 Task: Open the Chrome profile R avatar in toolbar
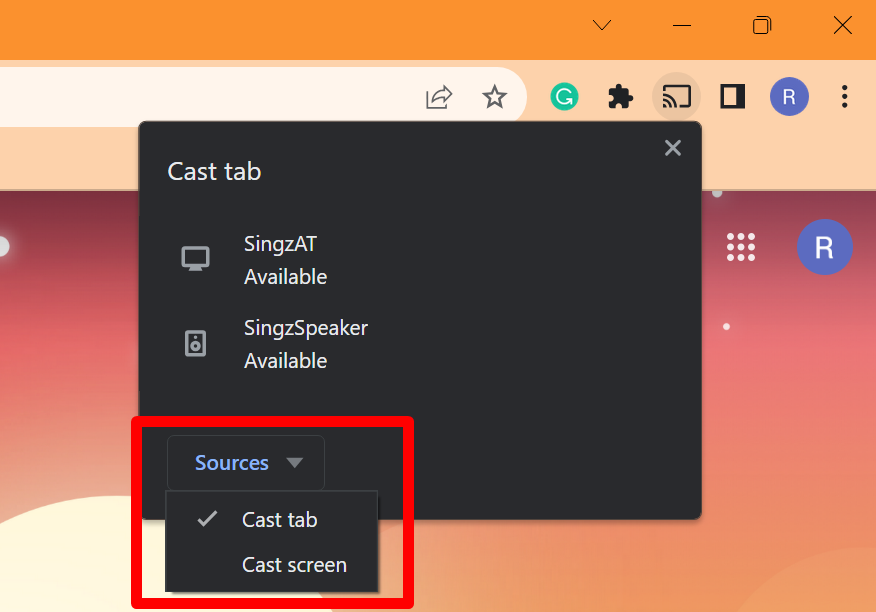coord(789,97)
